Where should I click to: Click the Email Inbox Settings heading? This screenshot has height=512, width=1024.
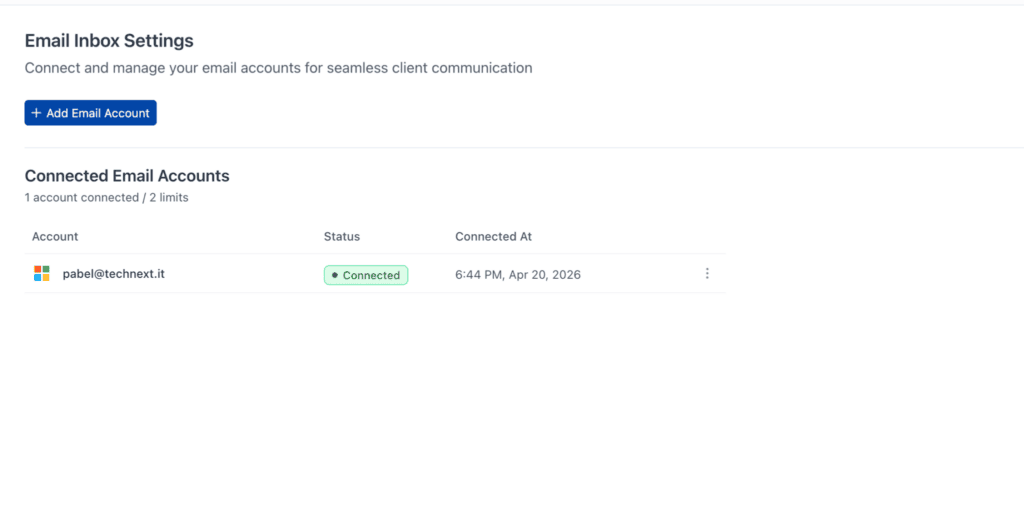click(109, 41)
